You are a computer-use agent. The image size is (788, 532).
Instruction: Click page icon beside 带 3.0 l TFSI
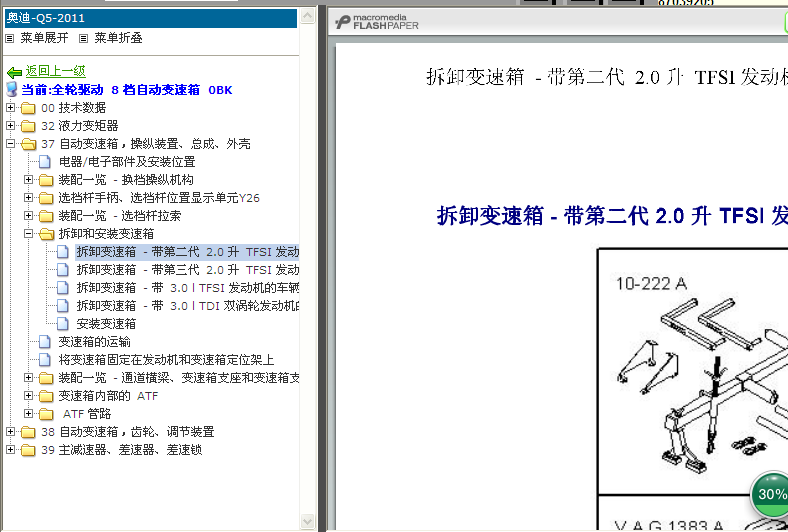[63, 288]
